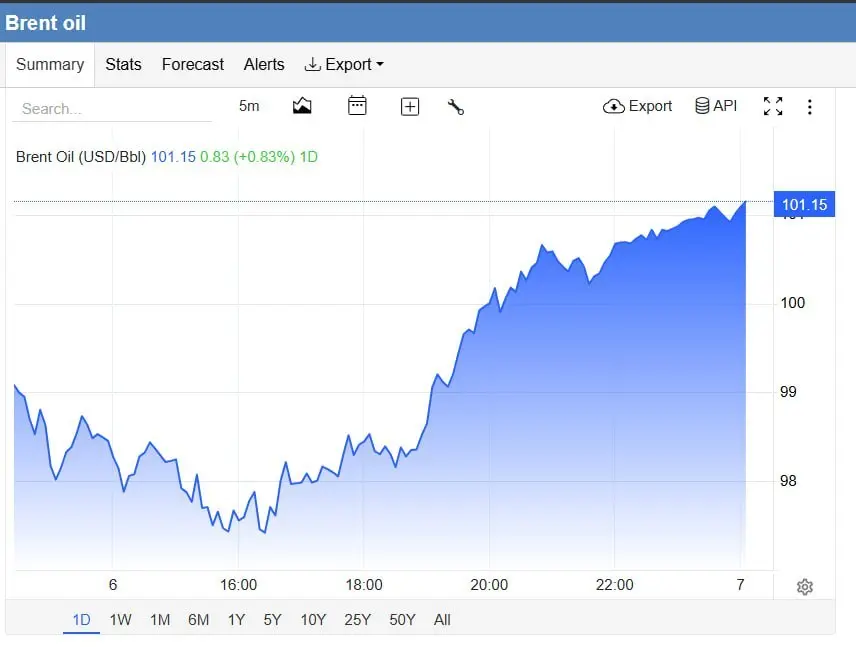Click the 16:00 time axis label

239,585
